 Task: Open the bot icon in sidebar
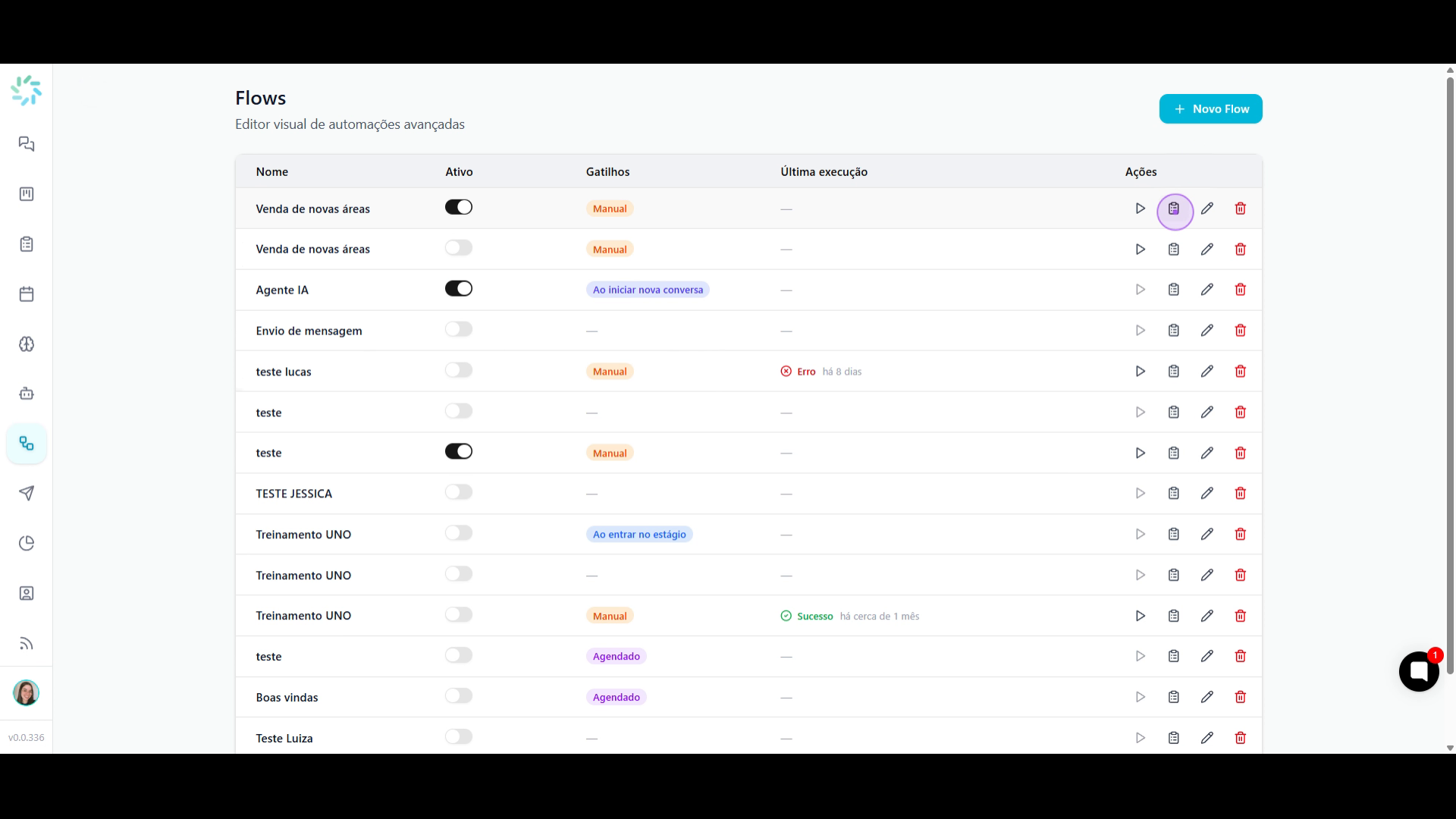pos(27,394)
